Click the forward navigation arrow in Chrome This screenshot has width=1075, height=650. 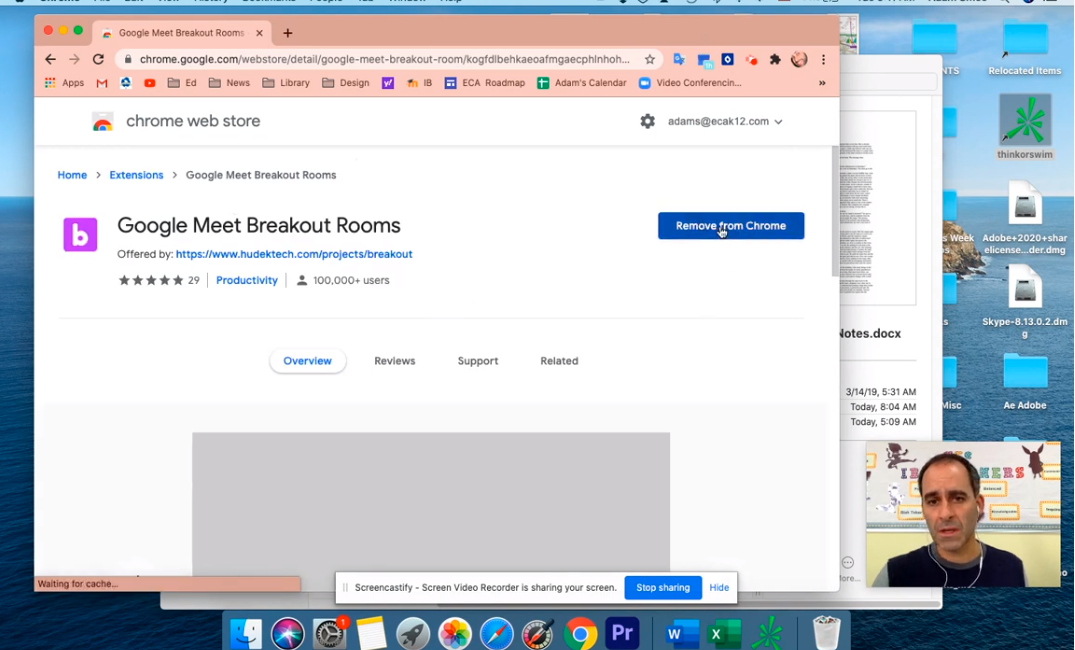click(74, 60)
